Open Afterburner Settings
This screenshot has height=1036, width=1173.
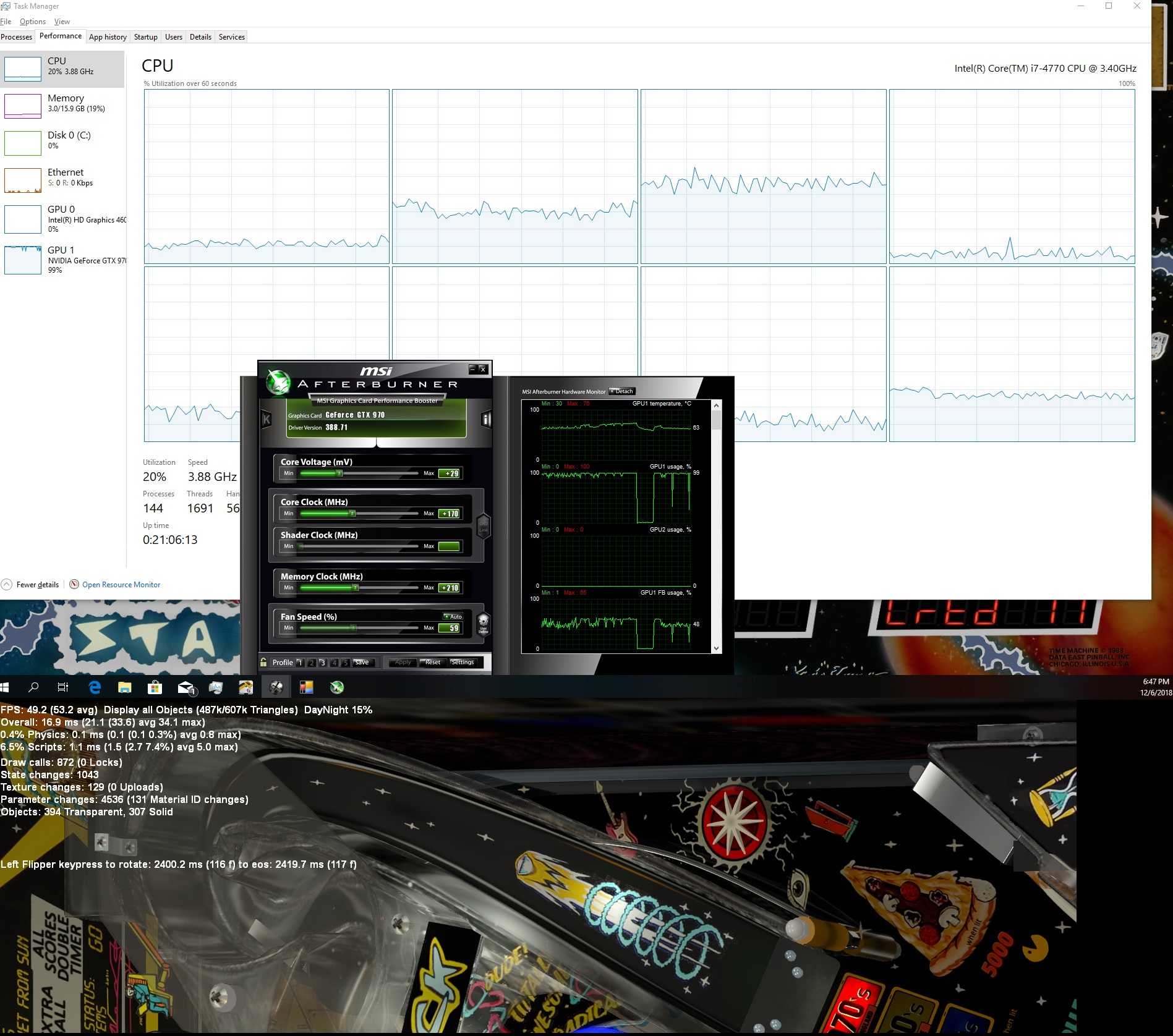pos(463,663)
